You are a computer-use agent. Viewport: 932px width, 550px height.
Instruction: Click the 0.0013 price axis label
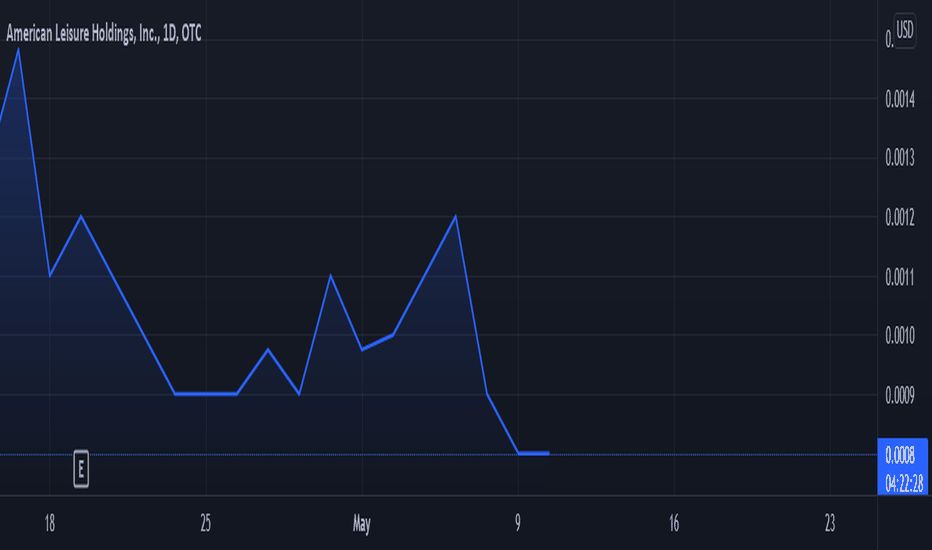900,158
